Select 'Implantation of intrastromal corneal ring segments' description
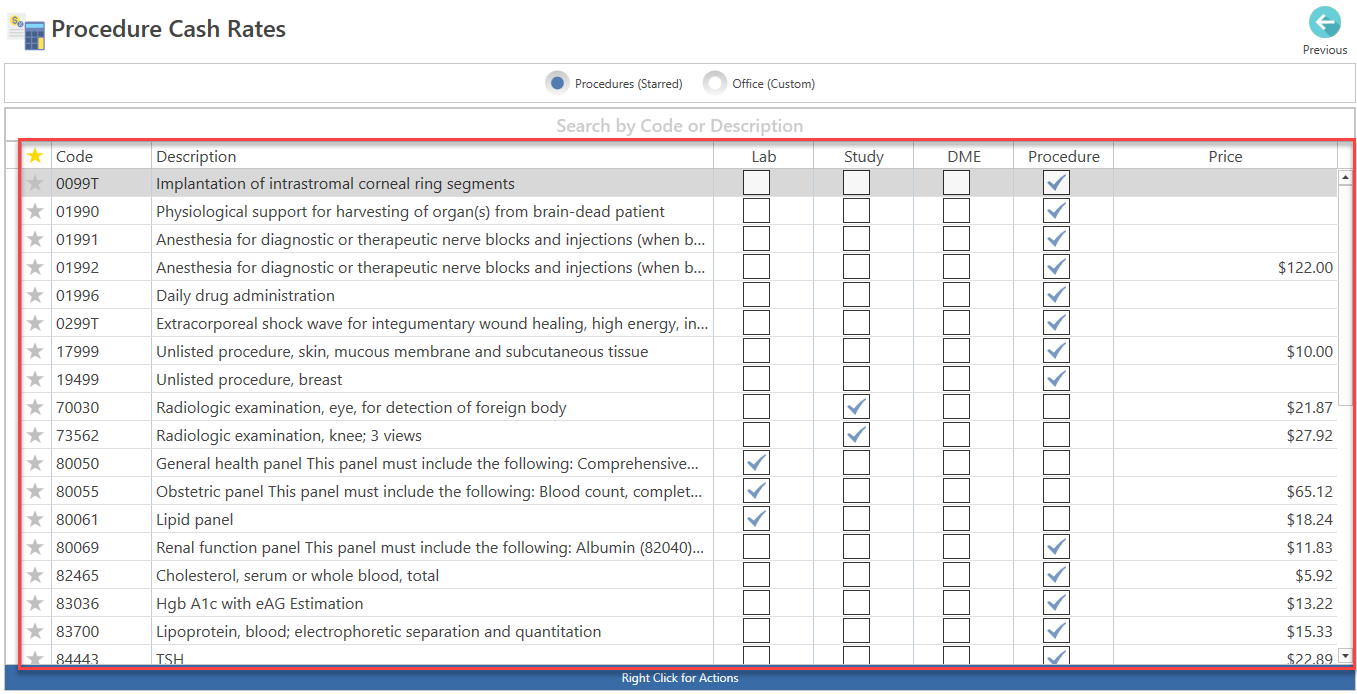 (335, 184)
